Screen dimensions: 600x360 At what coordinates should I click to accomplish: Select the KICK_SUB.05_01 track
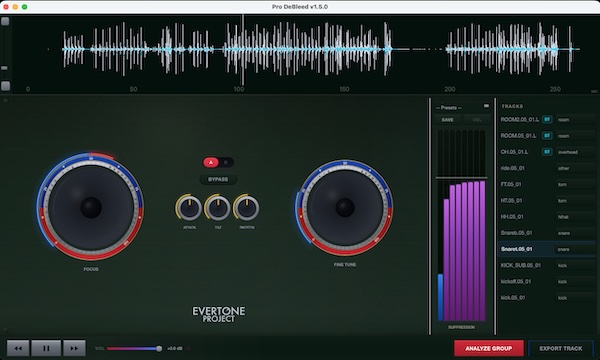521,265
